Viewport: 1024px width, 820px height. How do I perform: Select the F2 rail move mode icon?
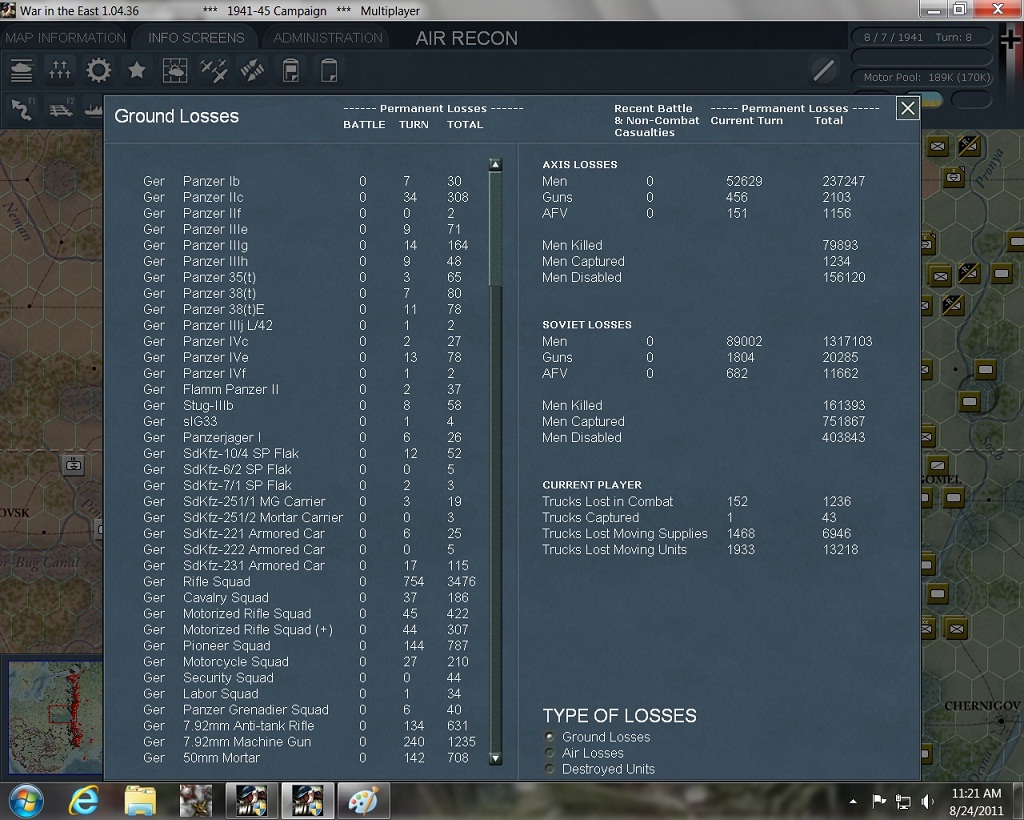61,108
